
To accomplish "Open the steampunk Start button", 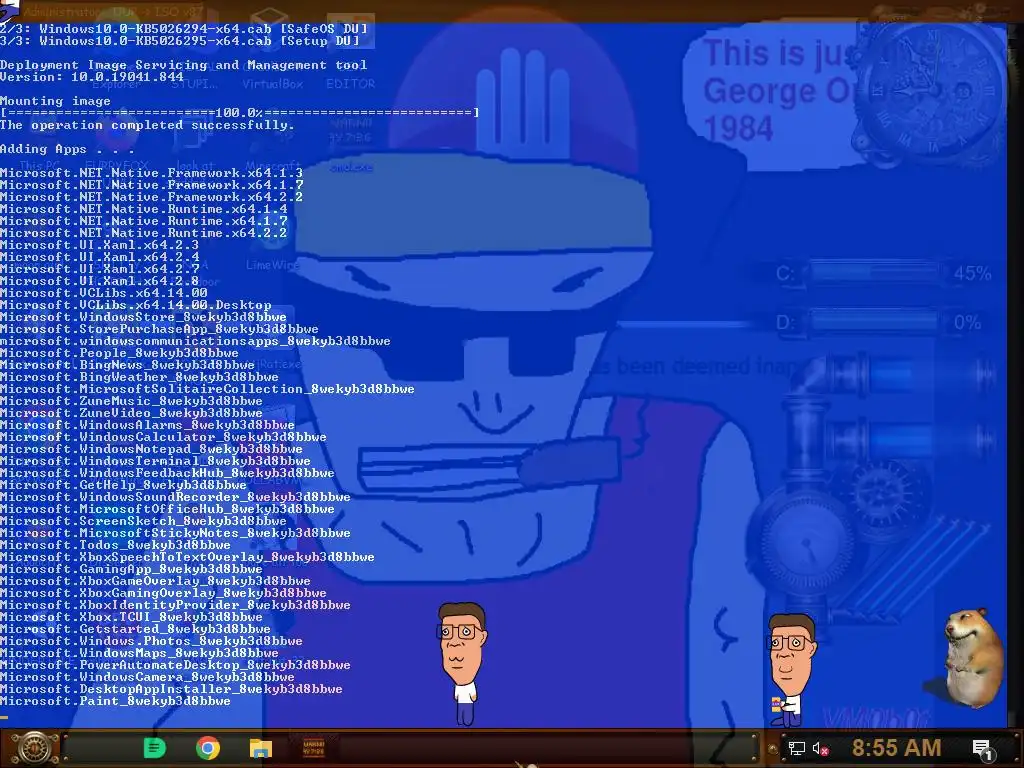I will click(34, 748).
